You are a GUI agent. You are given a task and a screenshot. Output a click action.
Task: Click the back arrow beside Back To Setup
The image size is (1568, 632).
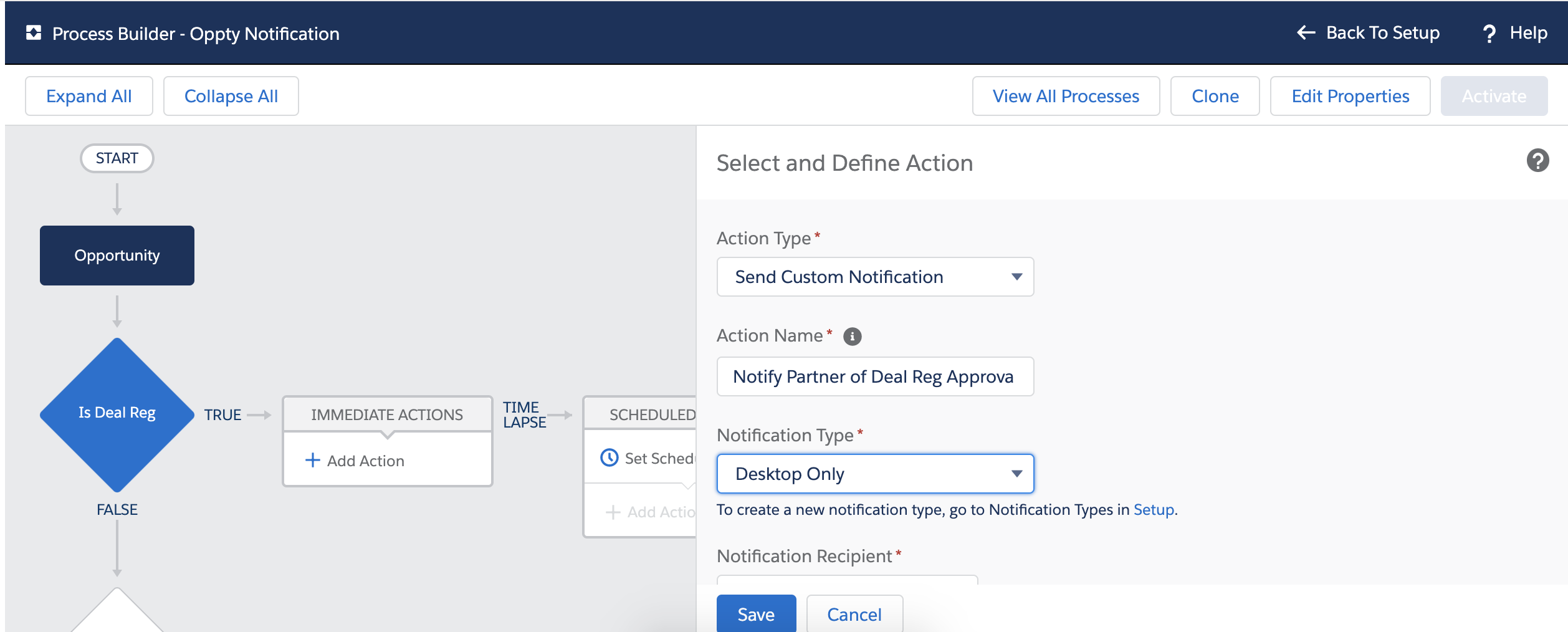[x=1305, y=33]
